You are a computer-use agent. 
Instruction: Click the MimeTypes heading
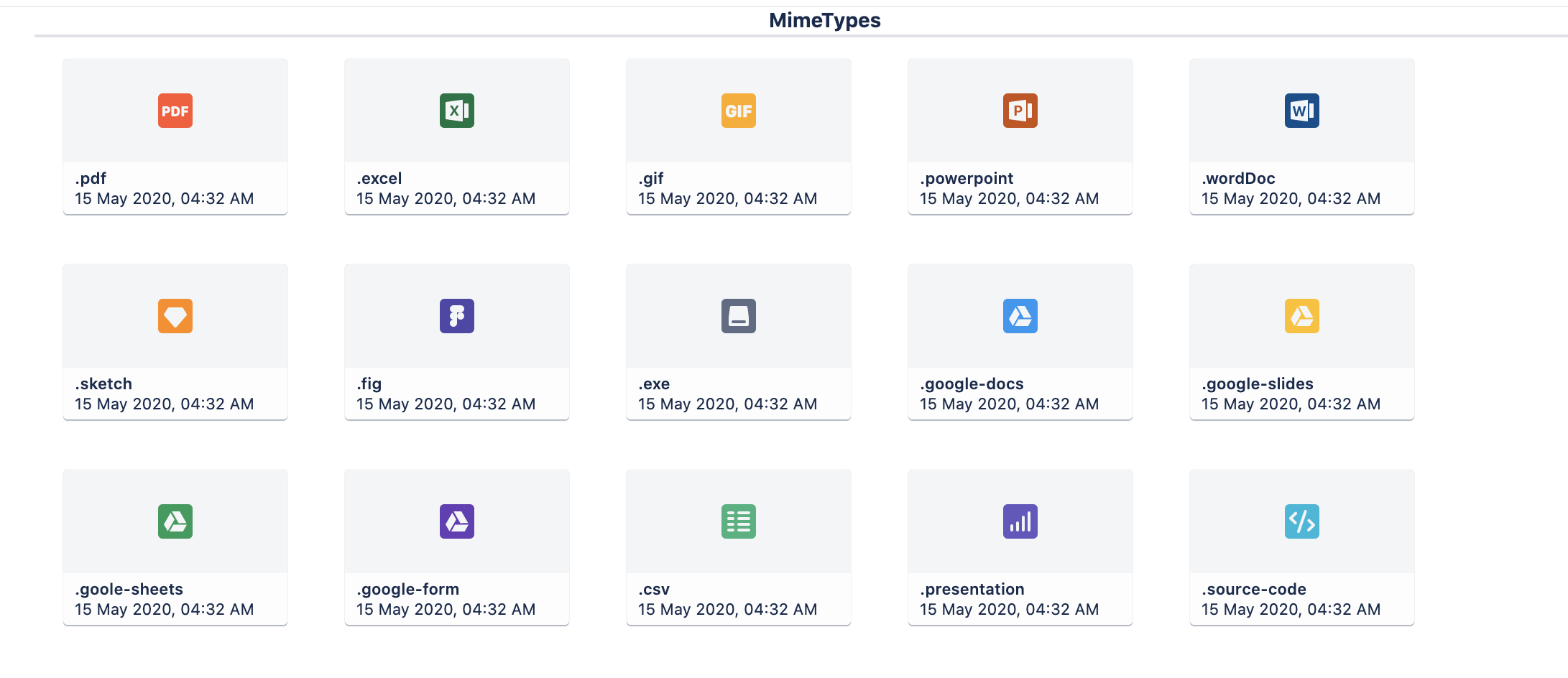point(825,20)
